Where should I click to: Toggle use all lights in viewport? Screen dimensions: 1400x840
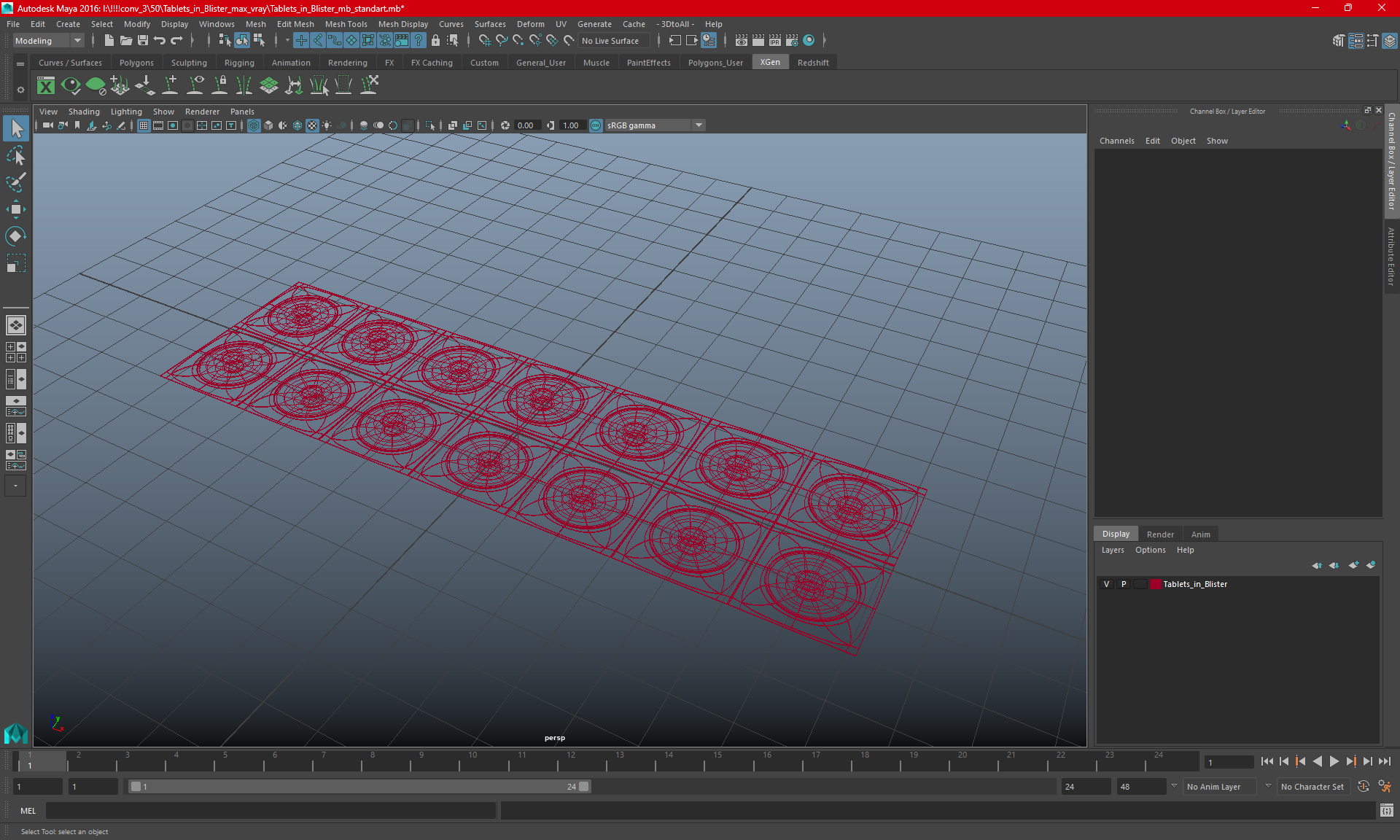click(x=327, y=125)
